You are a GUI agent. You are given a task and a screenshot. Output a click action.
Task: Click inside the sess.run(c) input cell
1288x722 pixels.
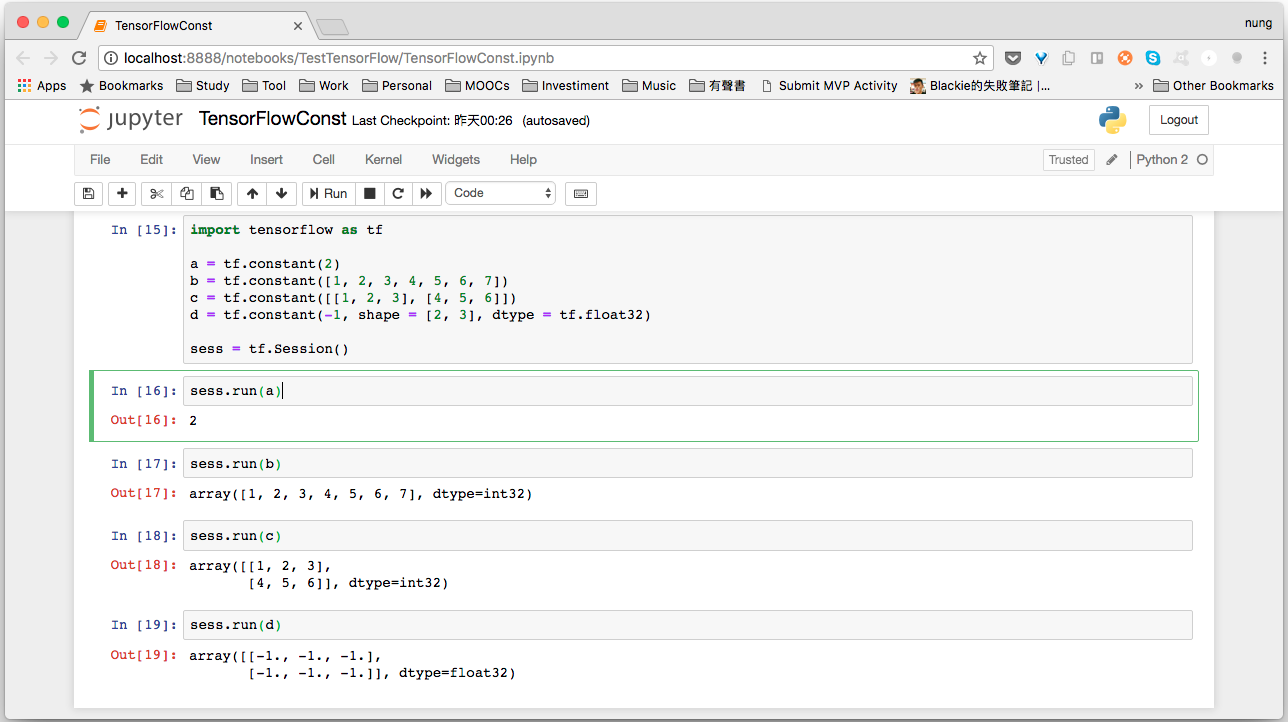pyautogui.click(x=688, y=536)
